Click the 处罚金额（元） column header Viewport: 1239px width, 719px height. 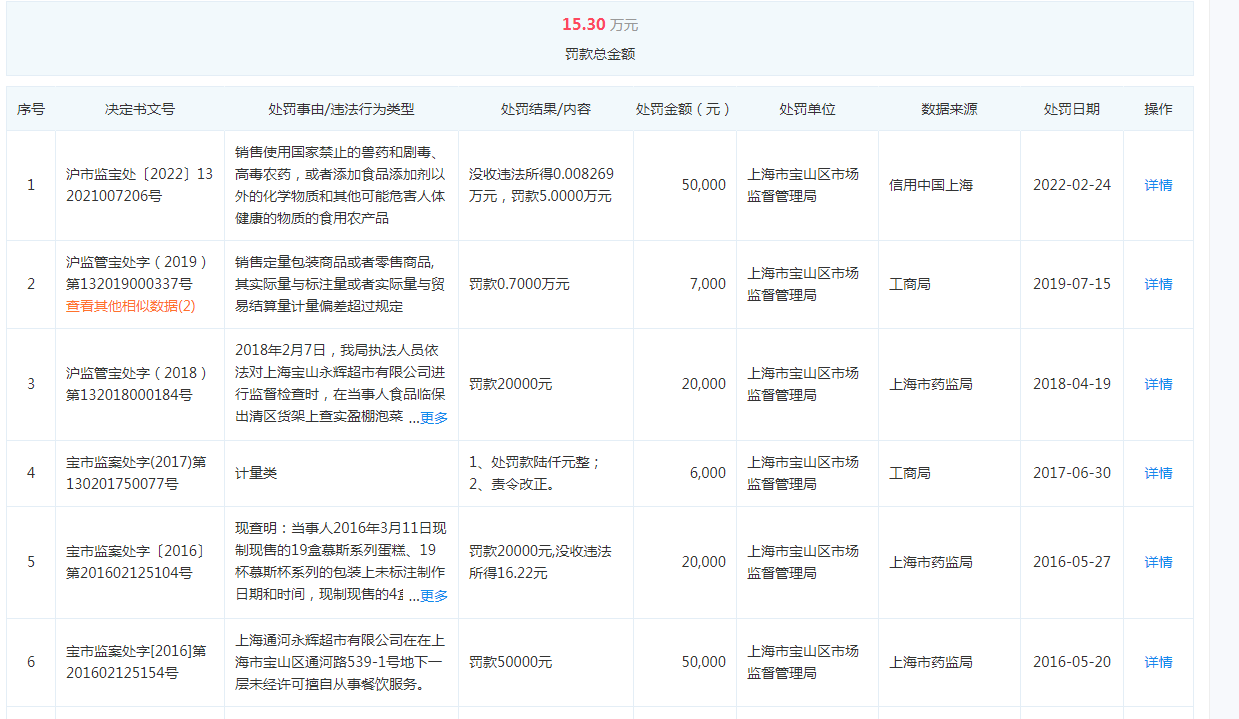pyautogui.click(x=685, y=109)
